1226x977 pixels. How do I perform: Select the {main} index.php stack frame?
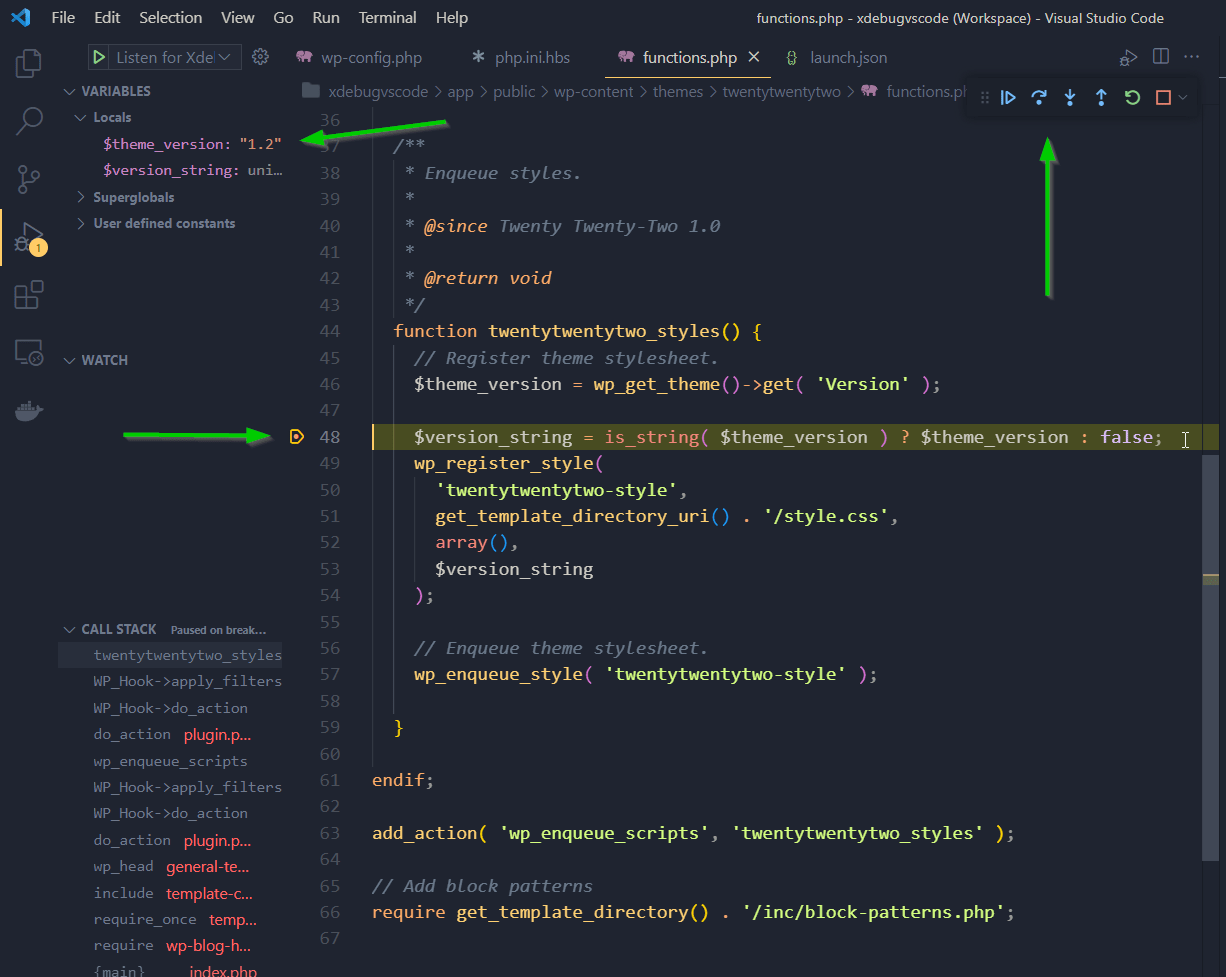tap(172, 971)
